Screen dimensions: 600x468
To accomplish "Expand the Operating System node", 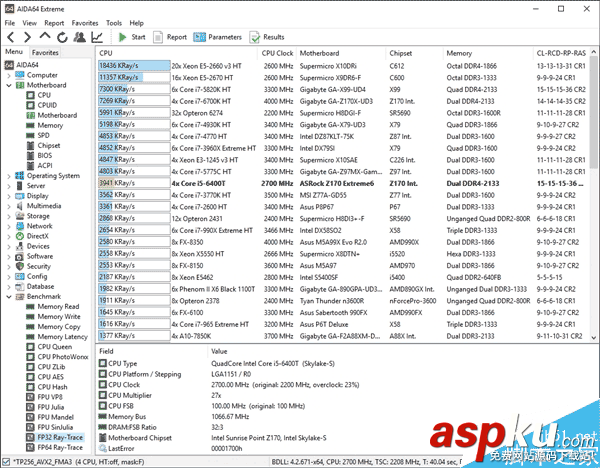I will tap(9, 176).
